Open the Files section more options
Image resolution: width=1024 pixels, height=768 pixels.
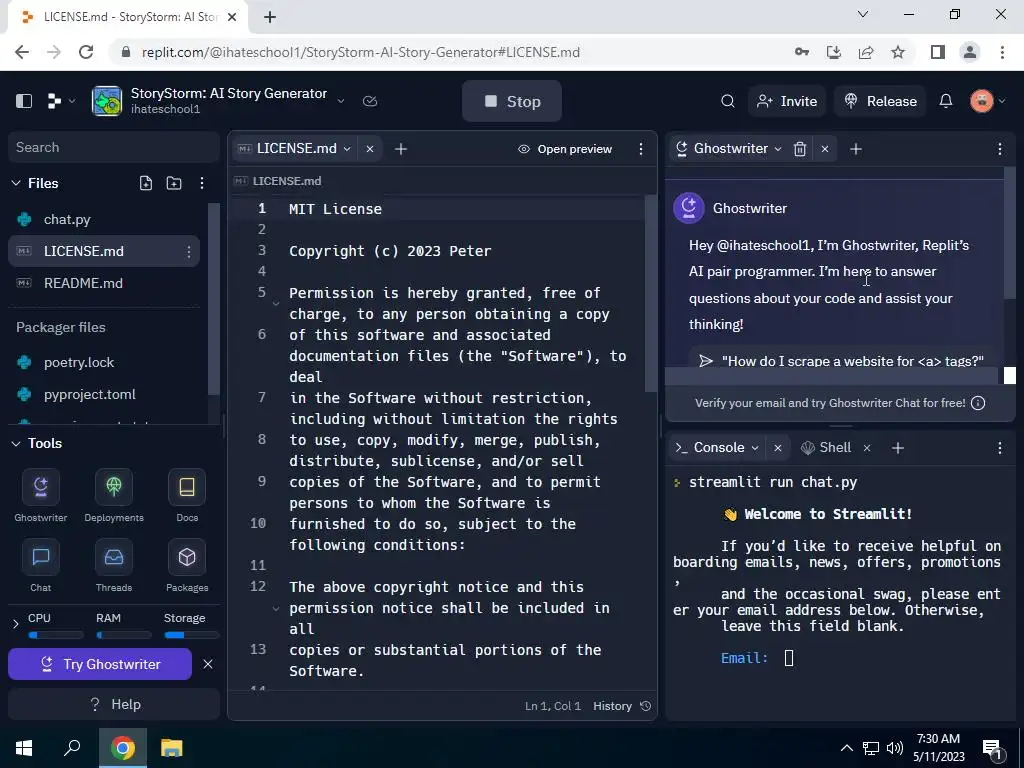202,184
